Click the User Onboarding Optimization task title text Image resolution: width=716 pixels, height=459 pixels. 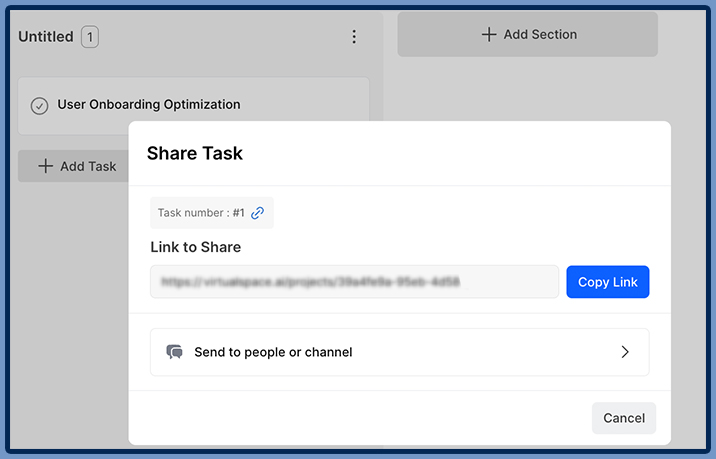point(149,104)
